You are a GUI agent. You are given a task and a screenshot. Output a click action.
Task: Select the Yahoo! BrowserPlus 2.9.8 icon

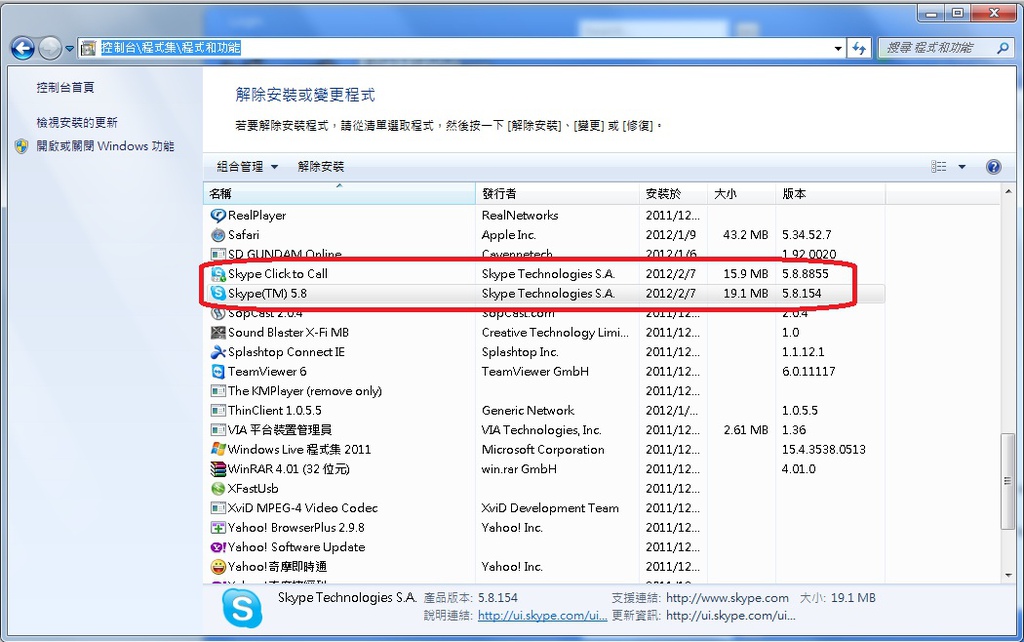tap(217, 528)
